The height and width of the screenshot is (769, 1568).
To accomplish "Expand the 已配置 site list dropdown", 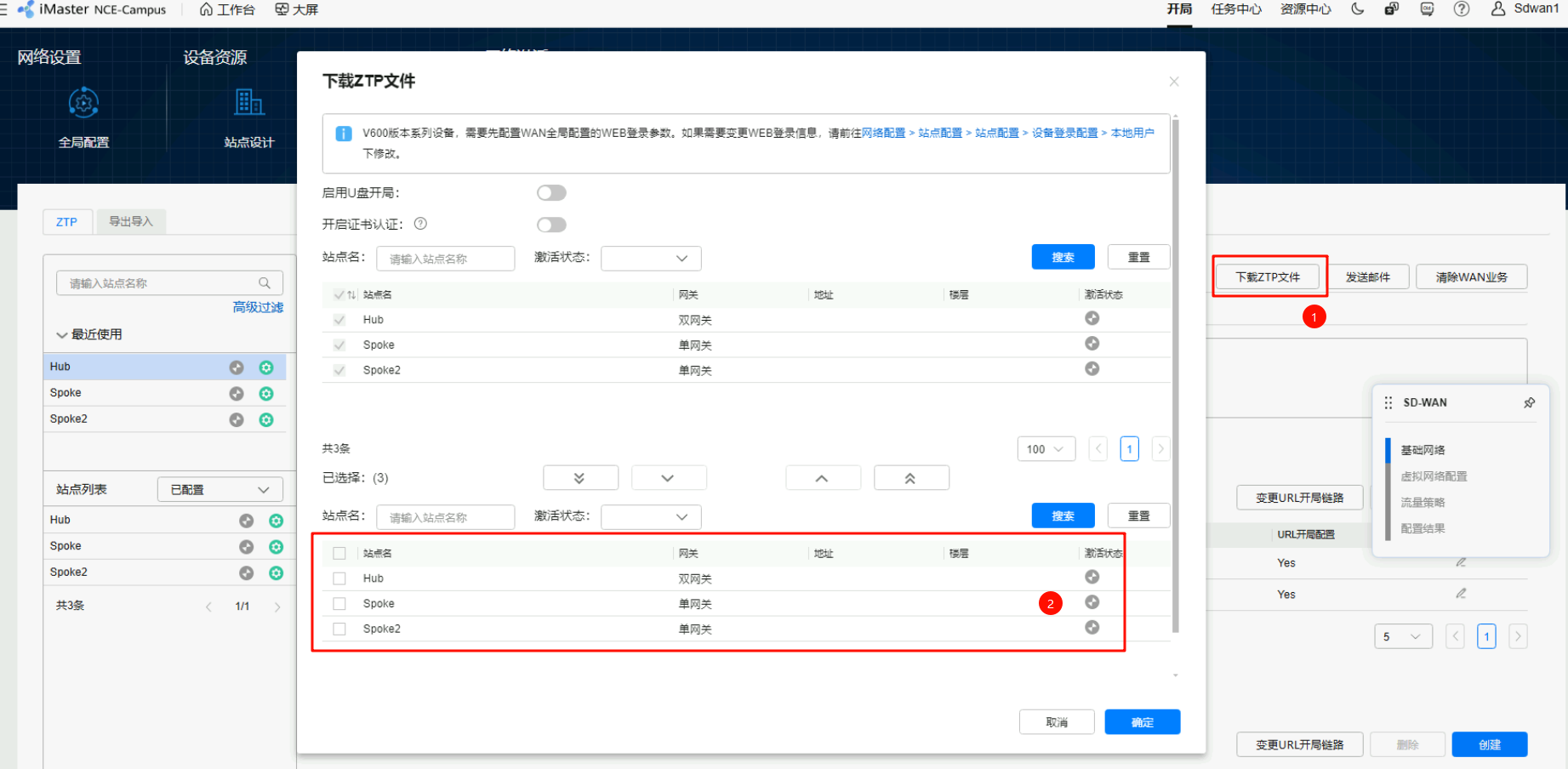I will (x=220, y=490).
